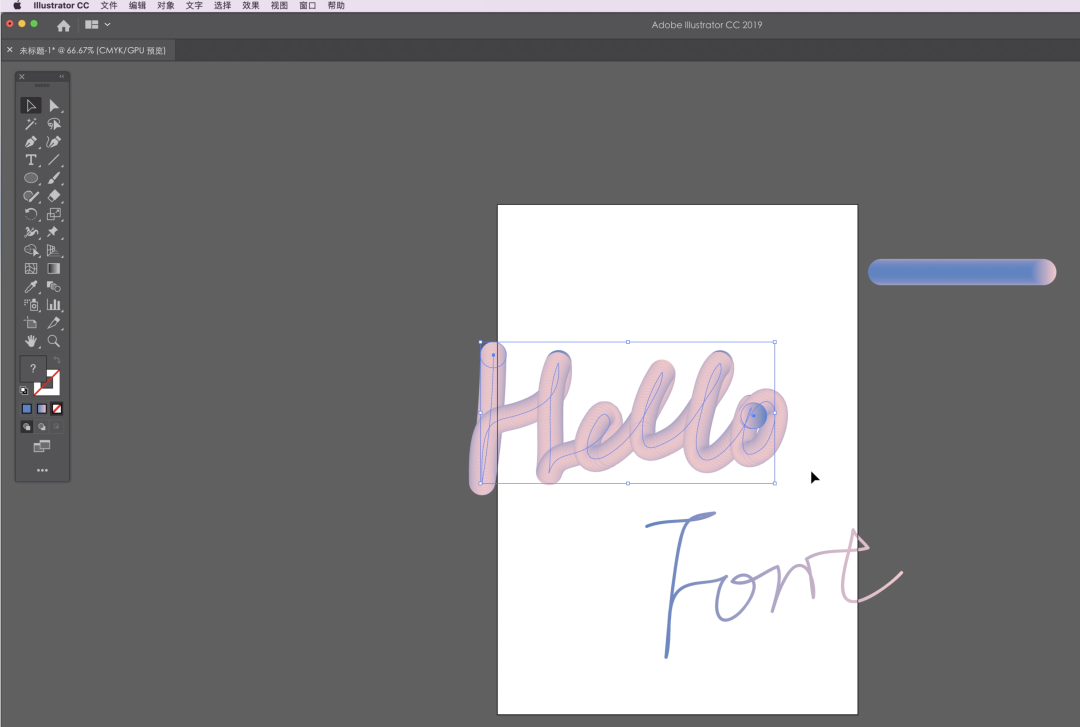Activate the Zoom tool
The height and width of the screenshot is (727, 1080).
click(x=54, y=341)
